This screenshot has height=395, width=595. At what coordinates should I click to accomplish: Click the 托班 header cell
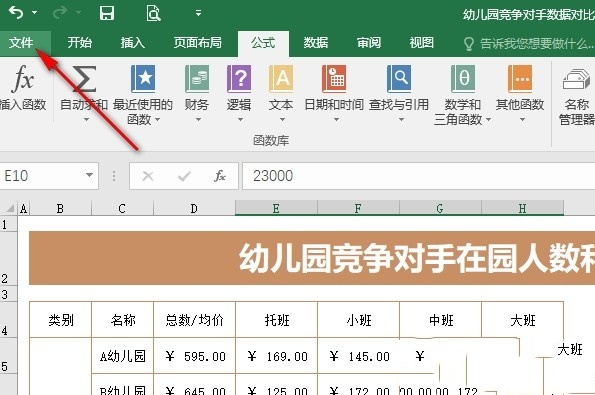point(277,320)
